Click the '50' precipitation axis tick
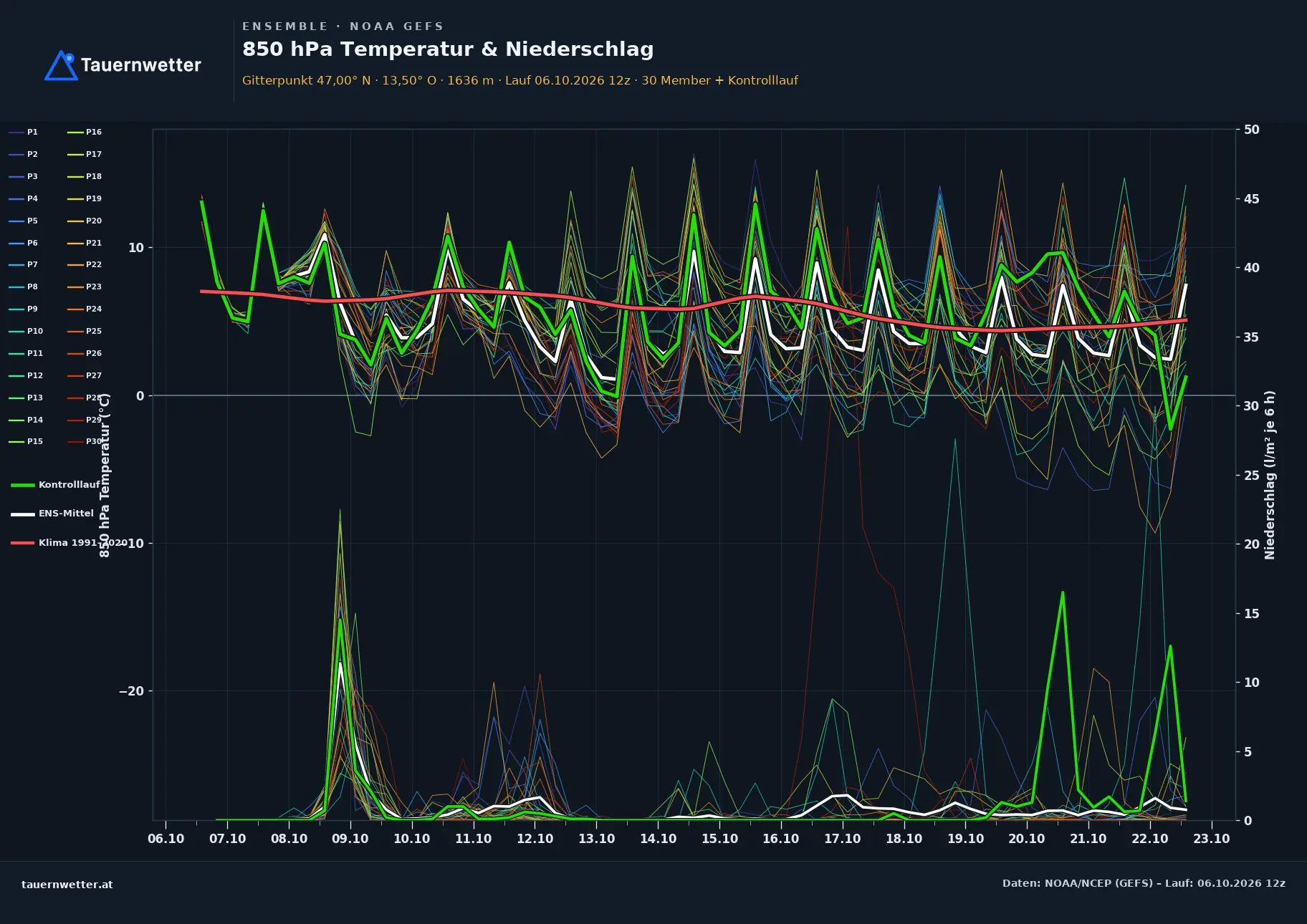The height and width of the screenshot is (924, 1307). [1252, 130]
